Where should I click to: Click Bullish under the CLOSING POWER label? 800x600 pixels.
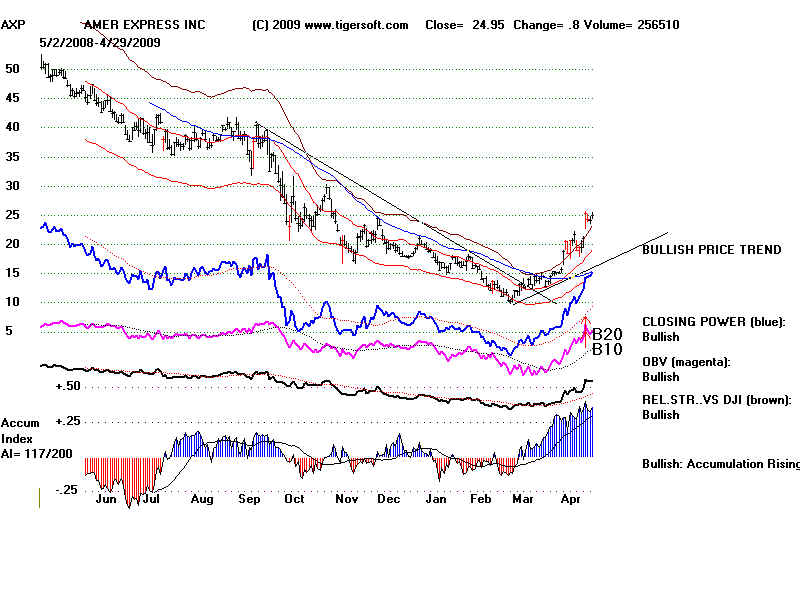pyautogui.click(x=661, y=337)
